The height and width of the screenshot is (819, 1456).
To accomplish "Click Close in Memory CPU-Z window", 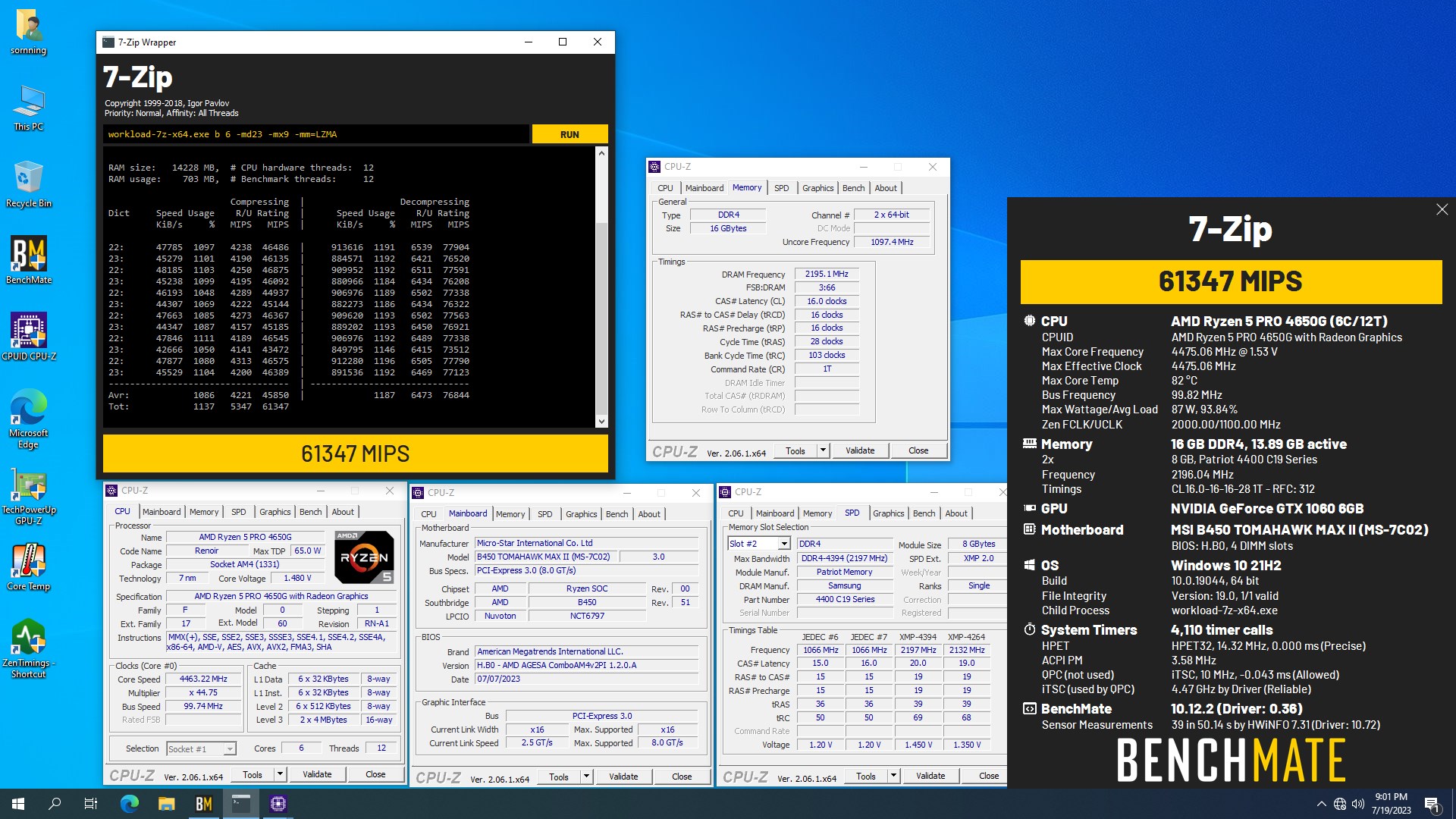I will (x=918, y=450).
